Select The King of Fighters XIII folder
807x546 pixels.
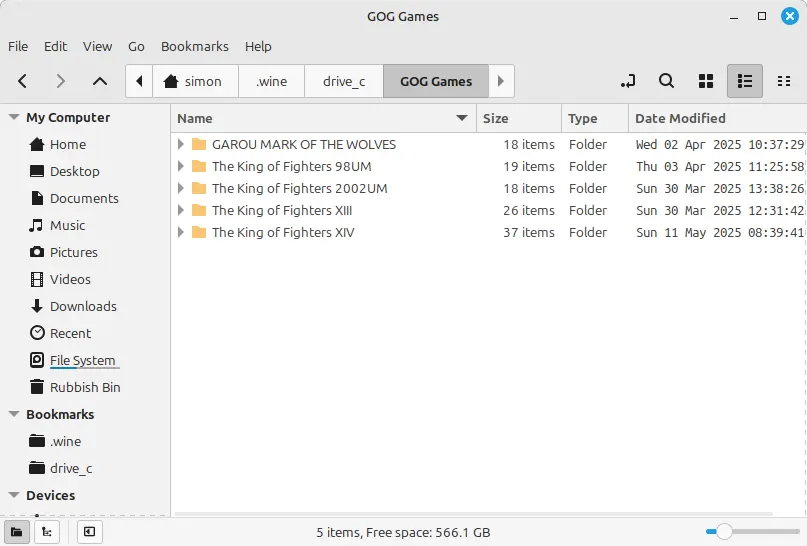tap(282, 210)
